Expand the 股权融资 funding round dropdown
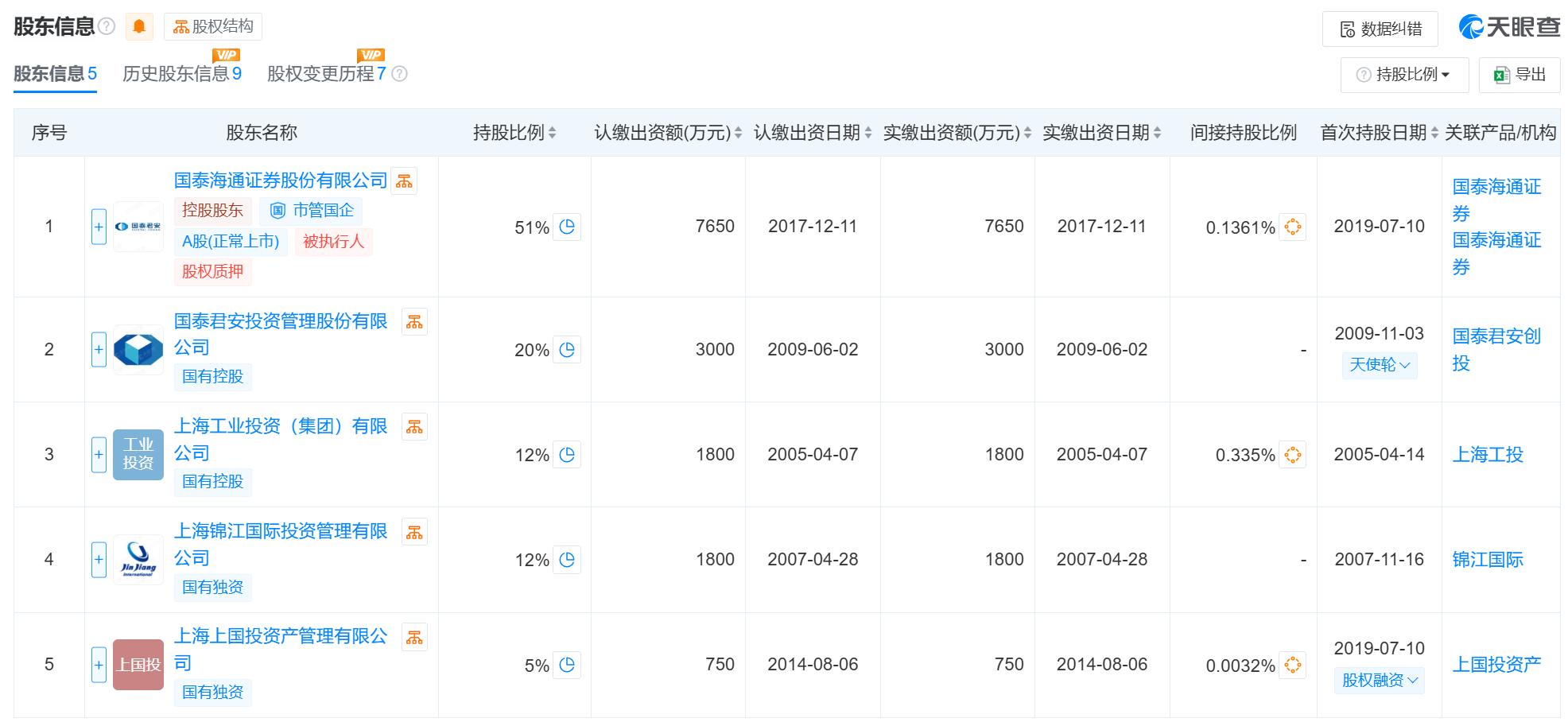The image size is (1568, 722). point(1380,681)
